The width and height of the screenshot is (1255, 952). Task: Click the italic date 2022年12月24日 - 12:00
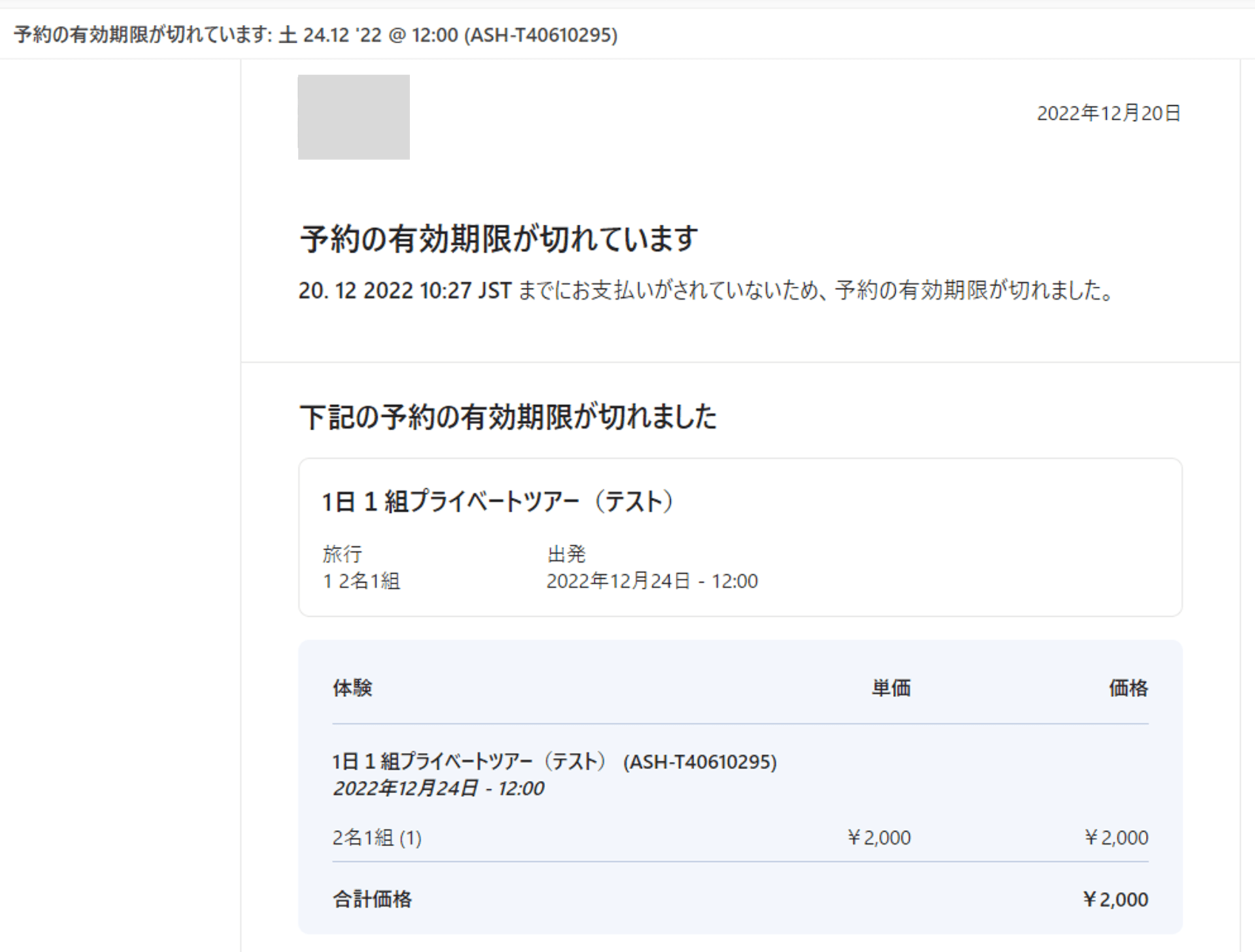[438, 789]
